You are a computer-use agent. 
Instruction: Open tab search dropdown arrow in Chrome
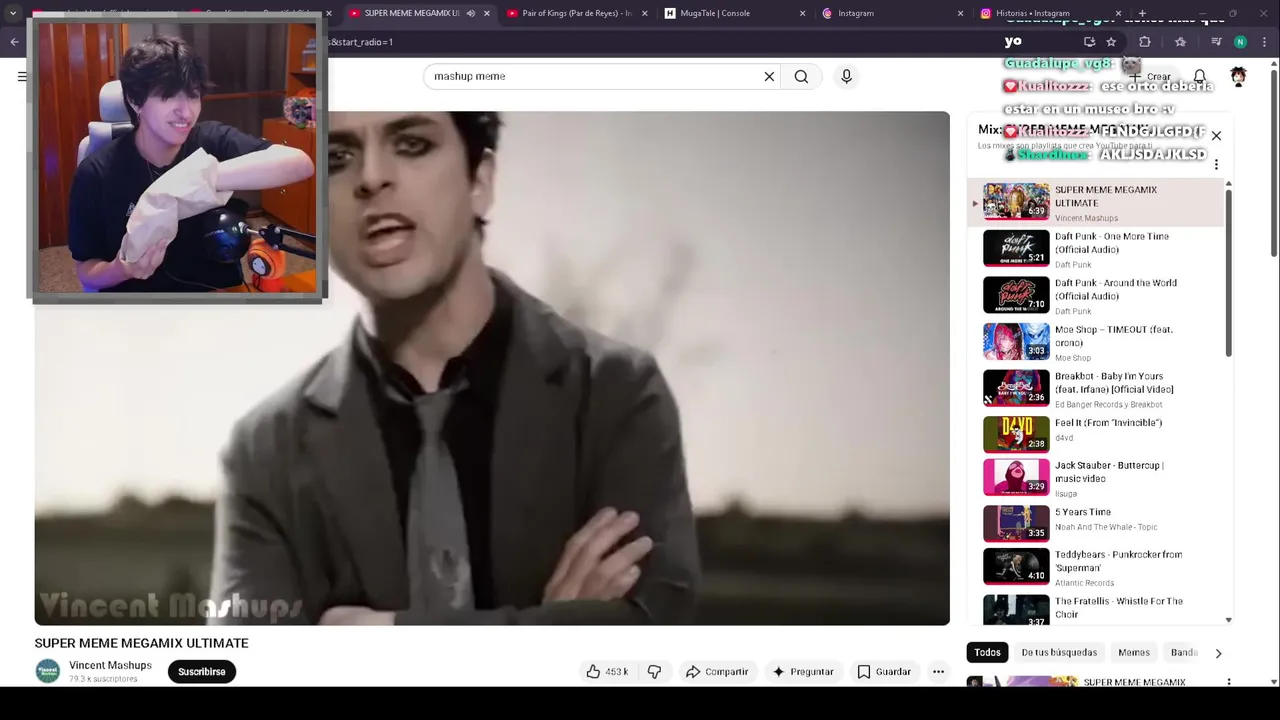tap(13, 13)
